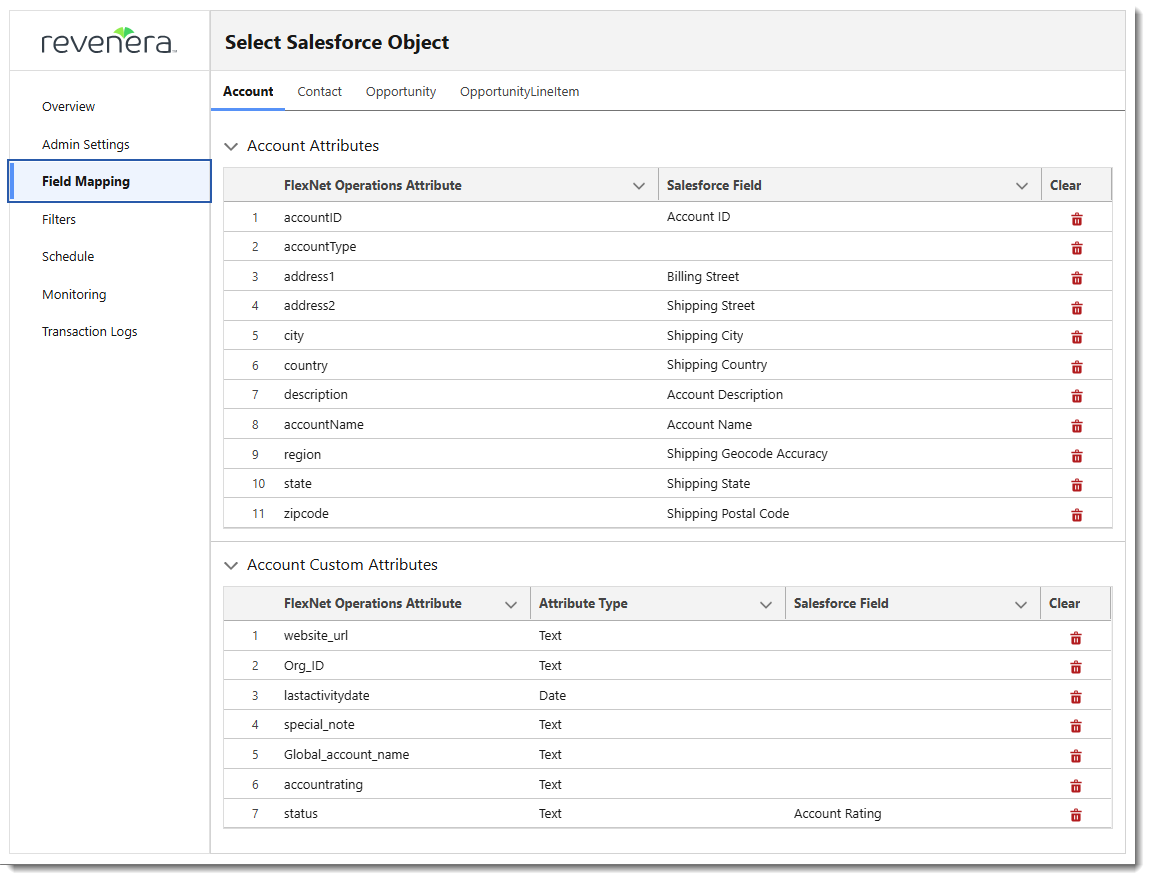The width and height of the screenshot is (1150, 880).
Task: Select the Account ID Salesforce field cell
Action: [849, 217]
